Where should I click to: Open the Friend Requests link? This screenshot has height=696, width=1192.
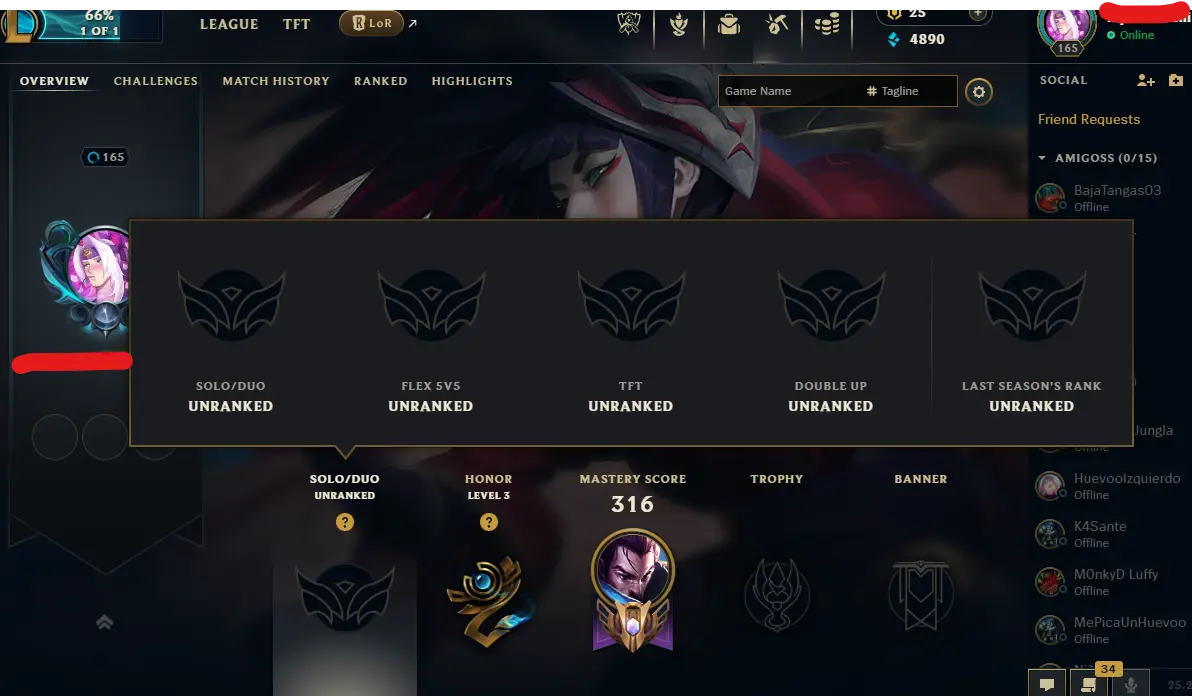tap(1089, 119)
